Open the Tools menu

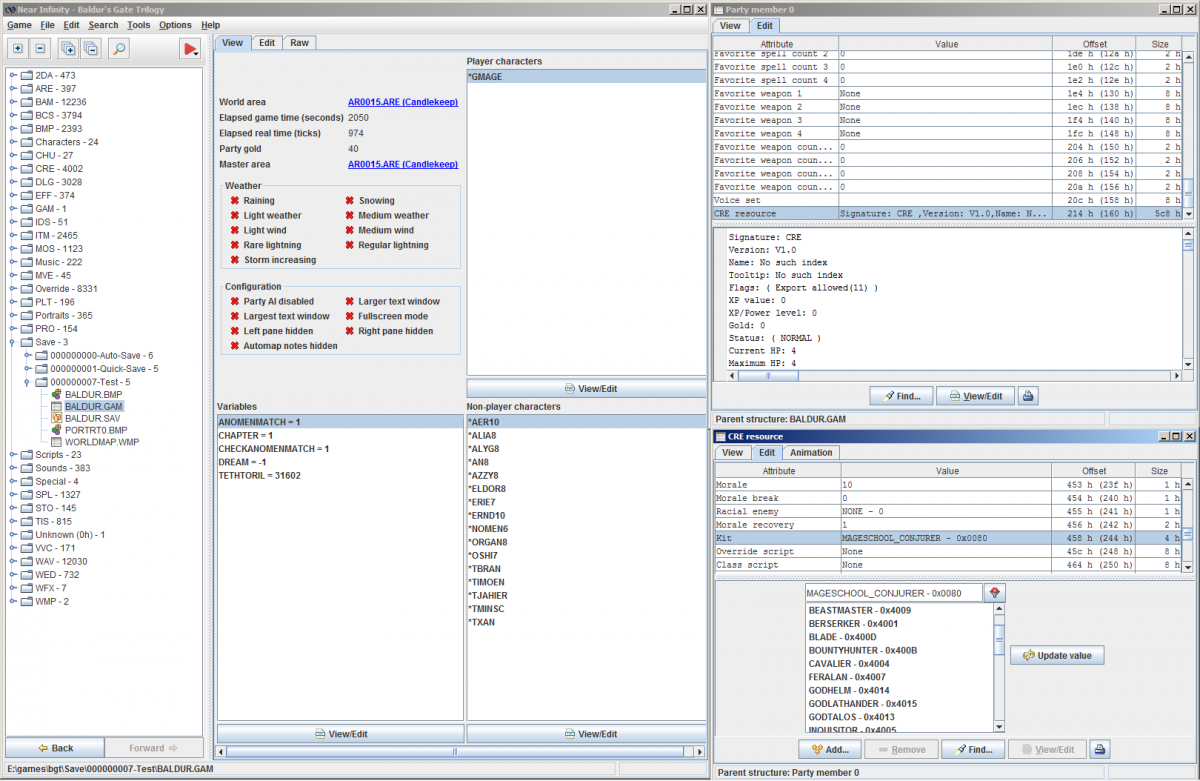click(x=139, y=24)
